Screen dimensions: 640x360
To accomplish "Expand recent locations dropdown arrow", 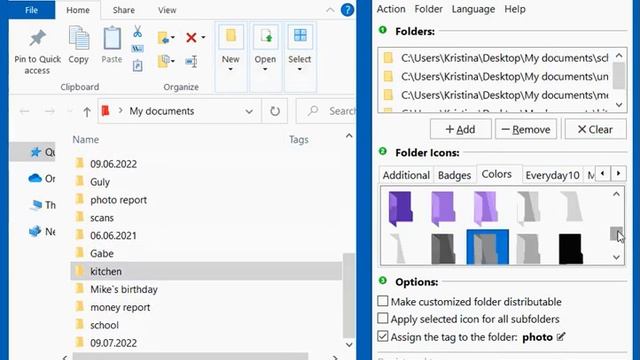I will [69, 111].
